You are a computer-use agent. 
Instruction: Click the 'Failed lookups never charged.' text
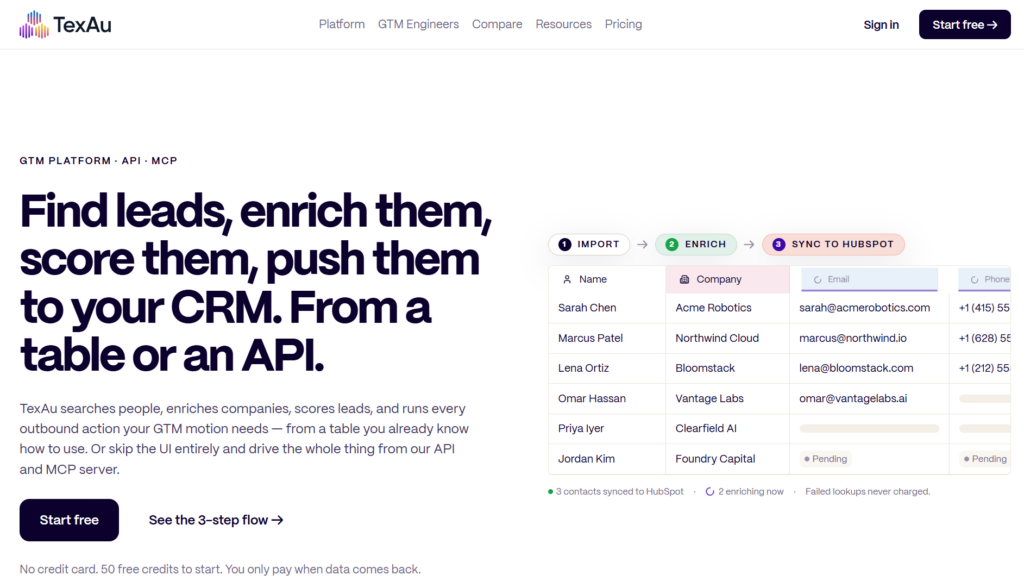[x=867, y=492]
